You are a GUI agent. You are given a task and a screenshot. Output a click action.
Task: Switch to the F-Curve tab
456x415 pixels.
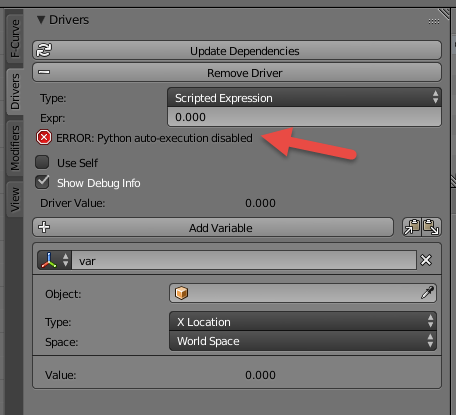15,39
